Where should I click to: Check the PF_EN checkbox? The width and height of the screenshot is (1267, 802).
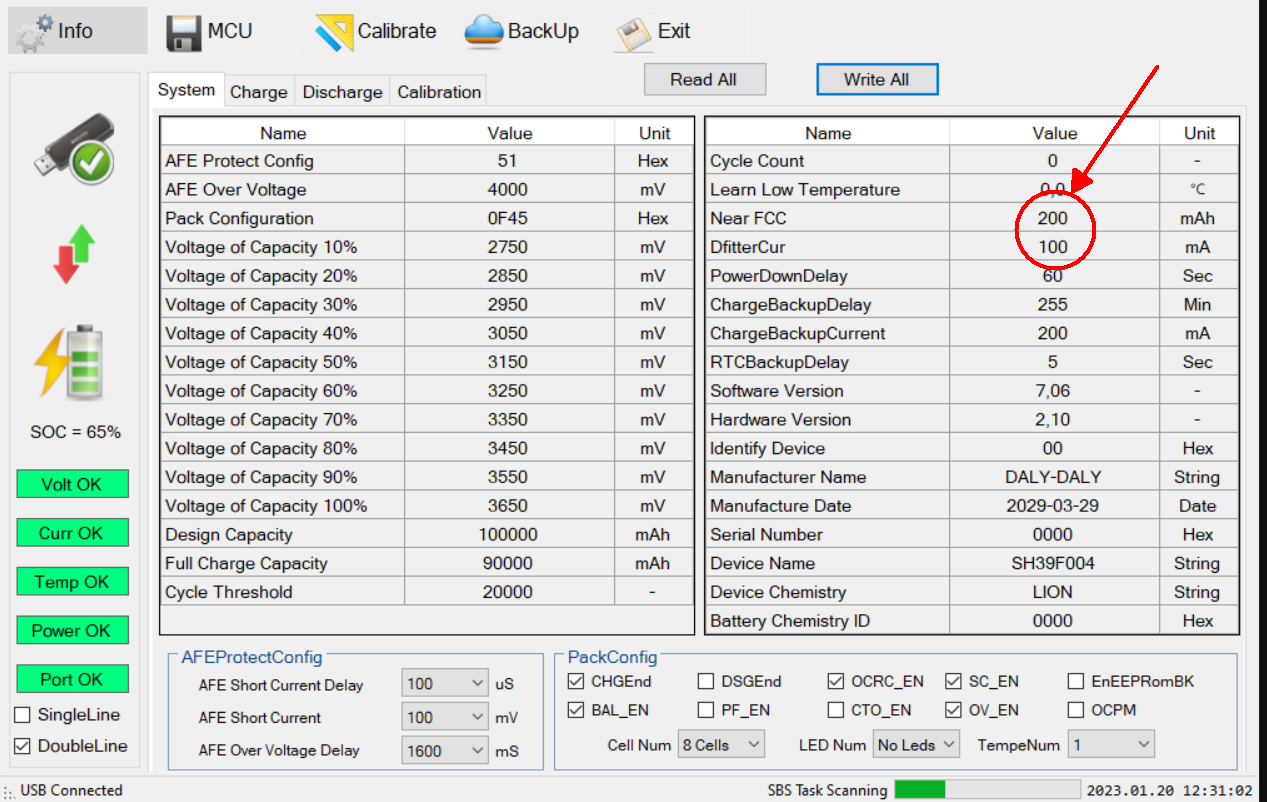[705, 711]
